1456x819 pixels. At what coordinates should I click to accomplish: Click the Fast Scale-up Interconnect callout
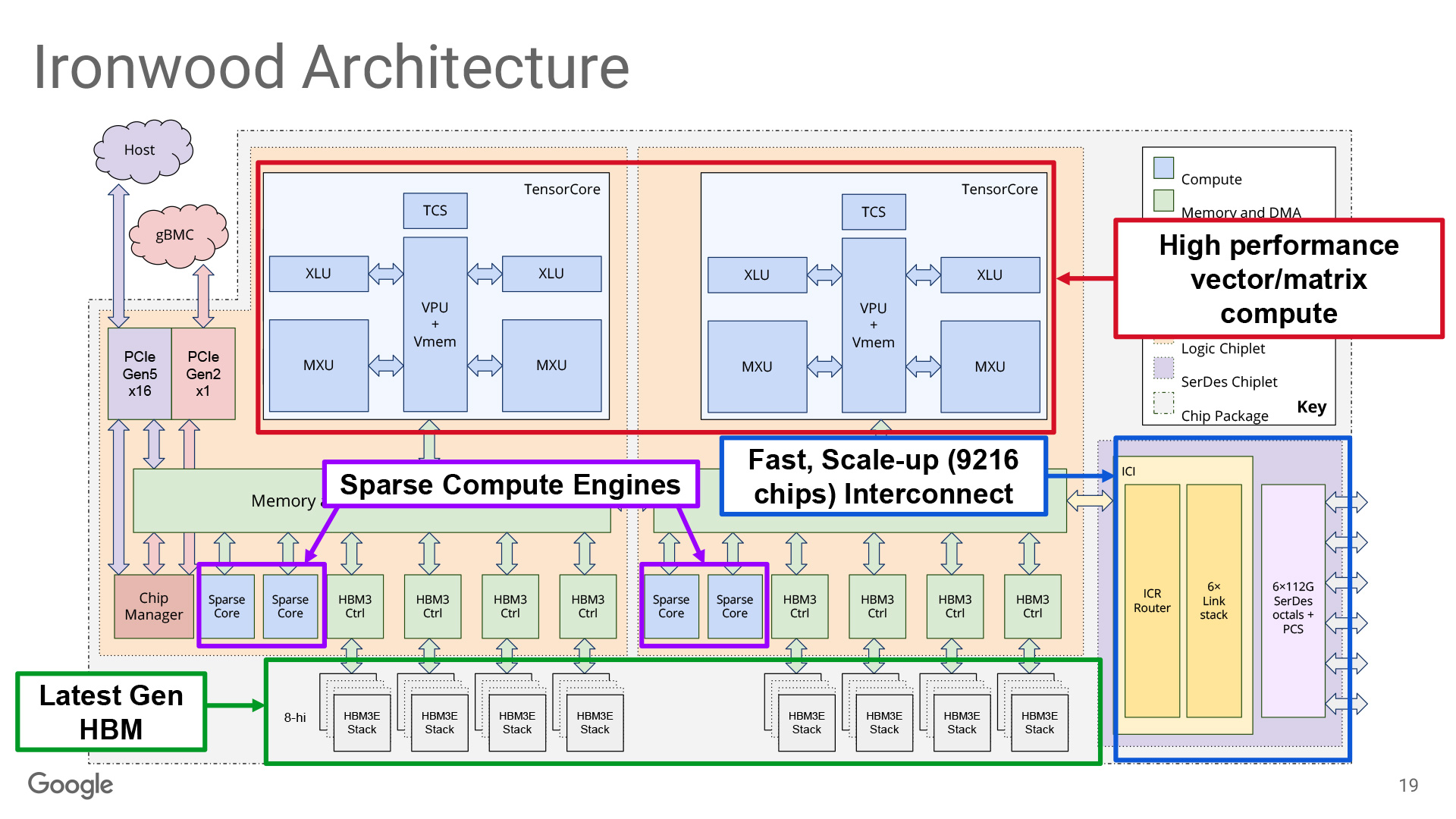(x=883, y=476)
